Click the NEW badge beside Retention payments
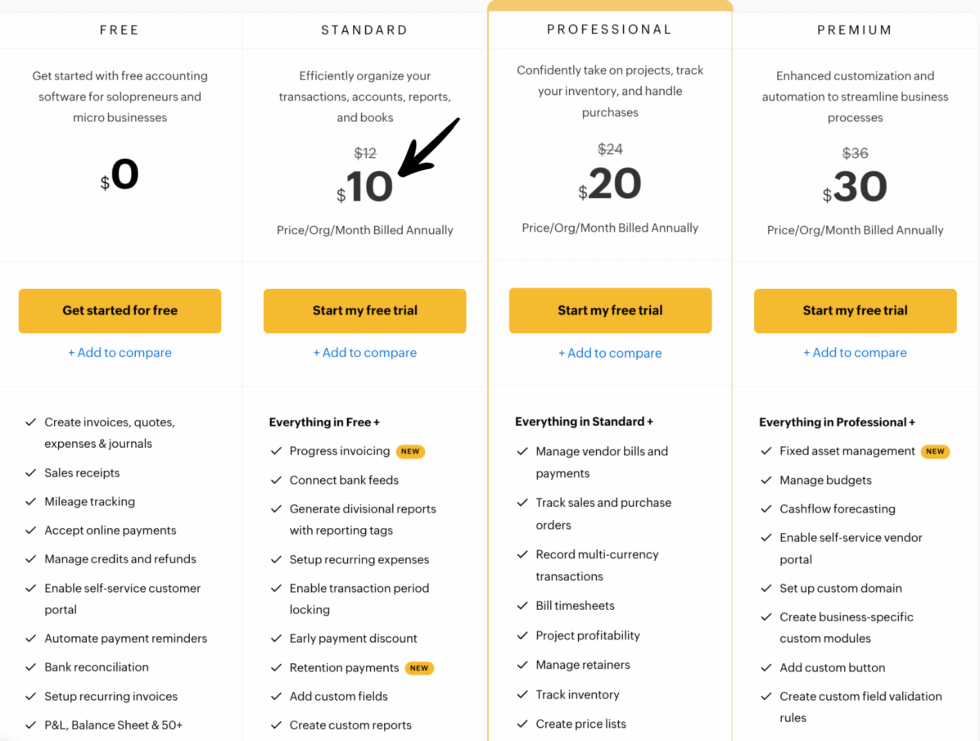 419,667
